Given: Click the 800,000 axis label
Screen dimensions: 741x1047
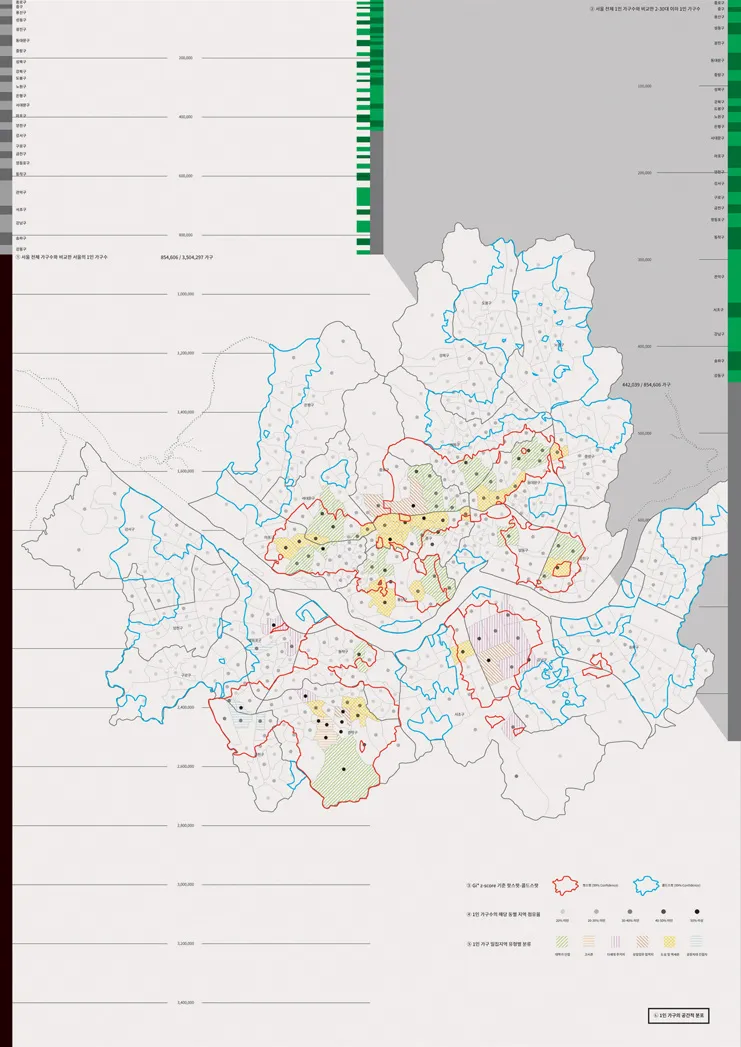Looking at the screenshot, I should (x=186, y=235).
